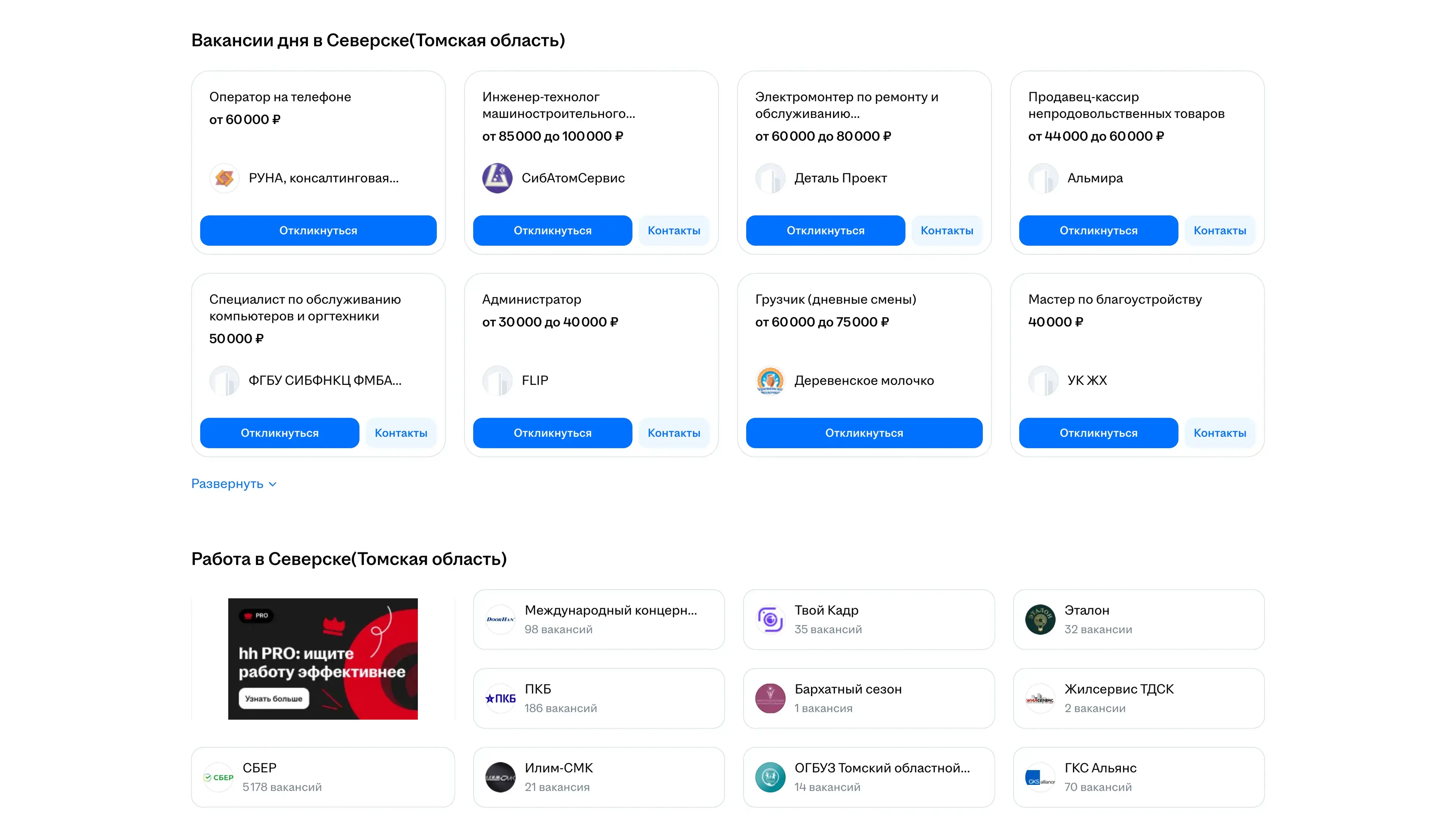Click the СибАтомСервис company logo
1456x819 pixels.
[x=497, y=178]
